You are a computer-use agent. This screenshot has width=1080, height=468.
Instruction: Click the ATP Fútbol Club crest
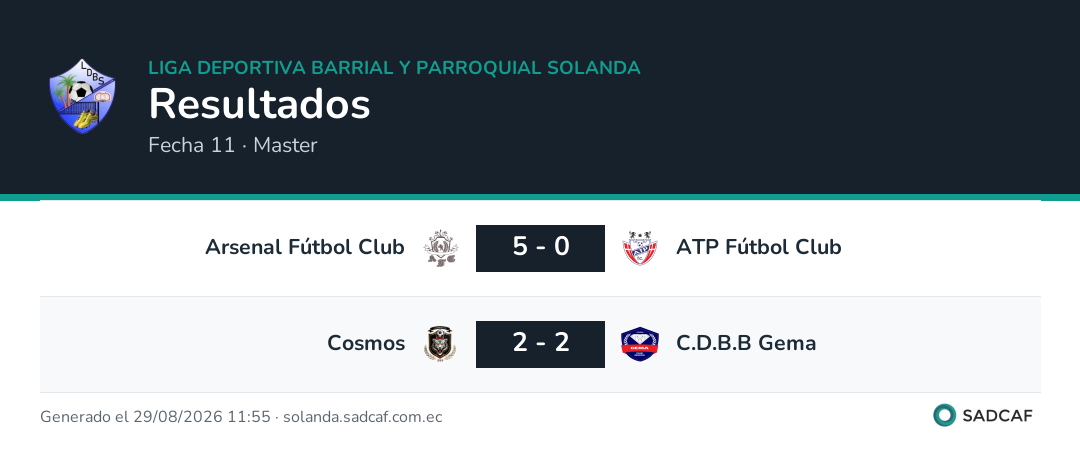(x=640, y=248)
